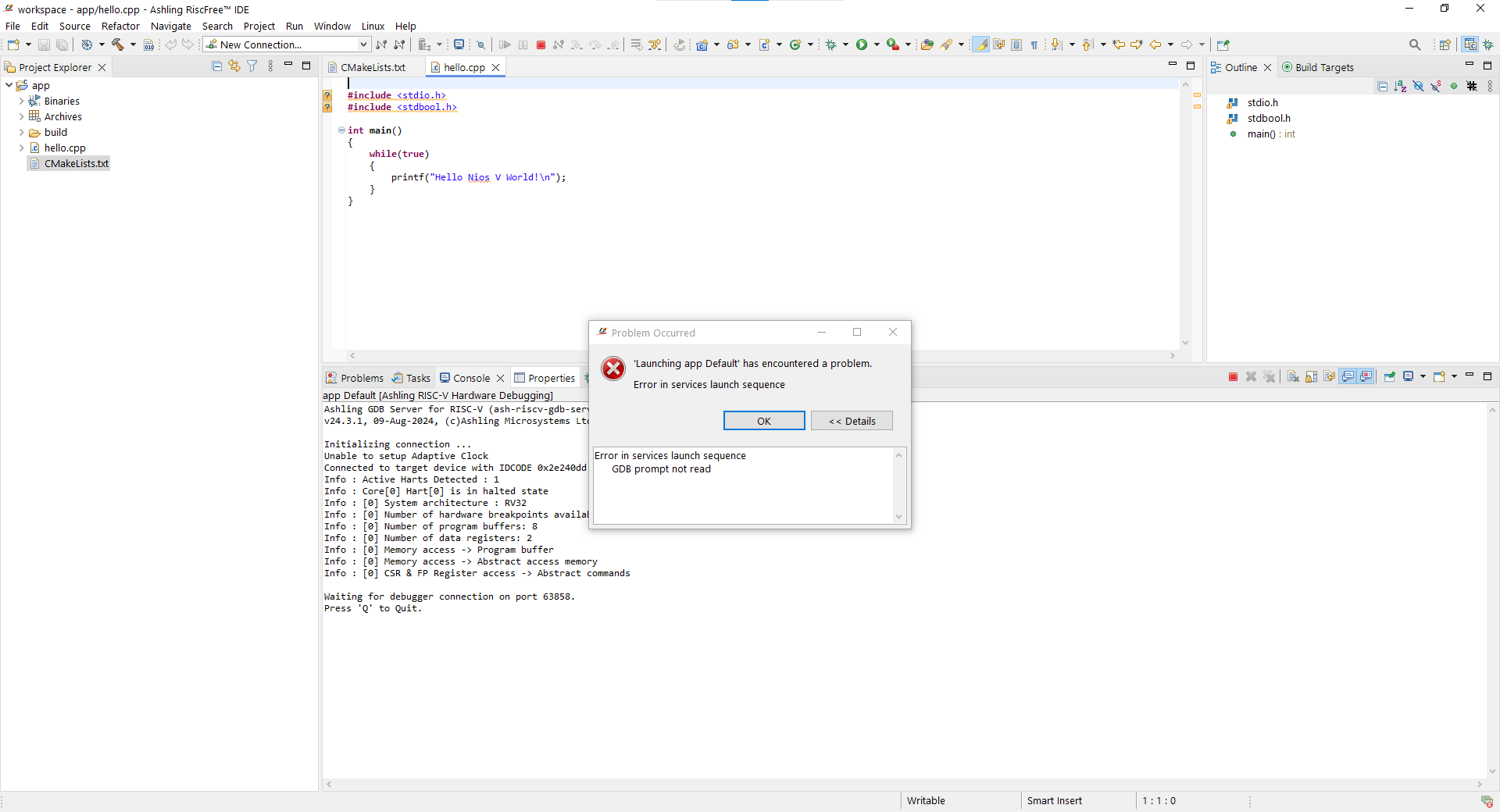Switch to the CMakeLists.txt editor tab
This screenshot has height=812, width=1500.
[x=373, y=67]
